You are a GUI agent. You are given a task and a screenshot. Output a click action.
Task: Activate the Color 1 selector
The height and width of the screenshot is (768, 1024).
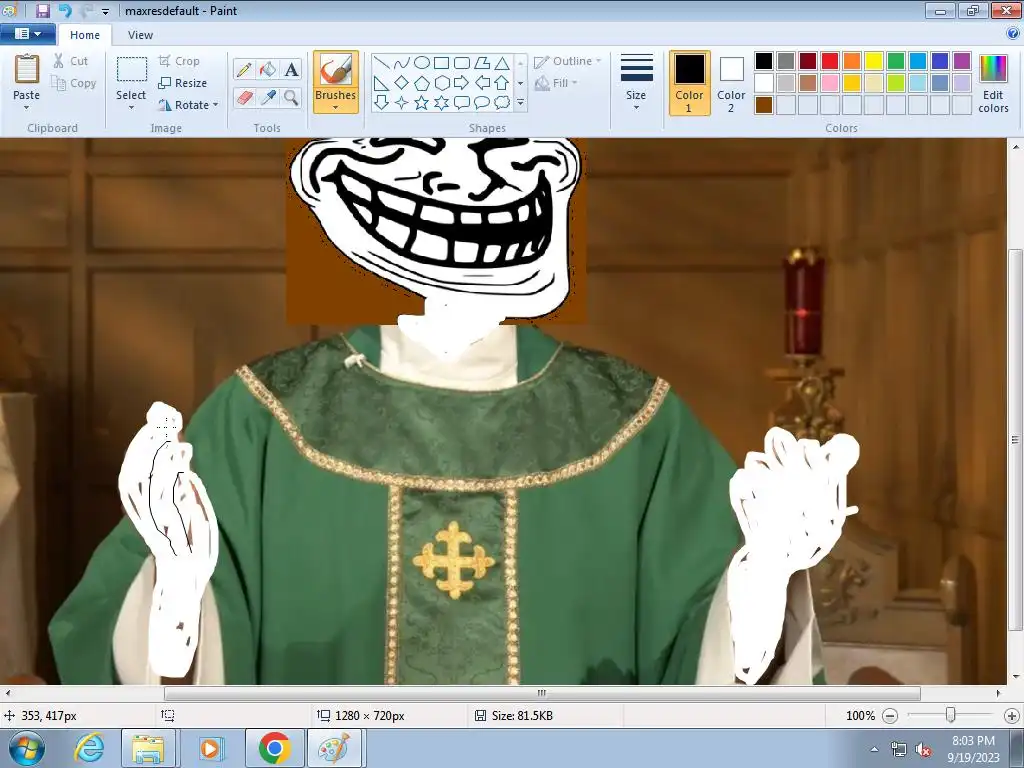[690, 83]
